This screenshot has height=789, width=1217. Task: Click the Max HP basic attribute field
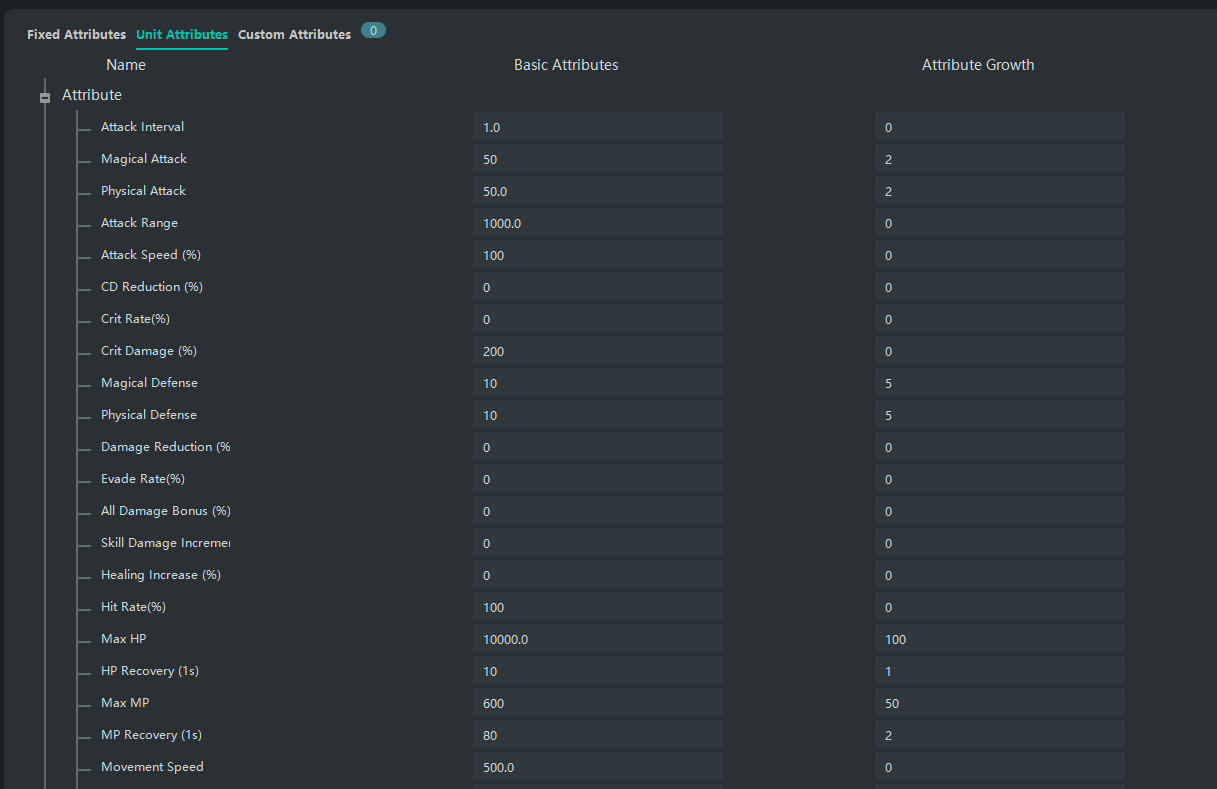pyautogui.click(x=597, y=639)
